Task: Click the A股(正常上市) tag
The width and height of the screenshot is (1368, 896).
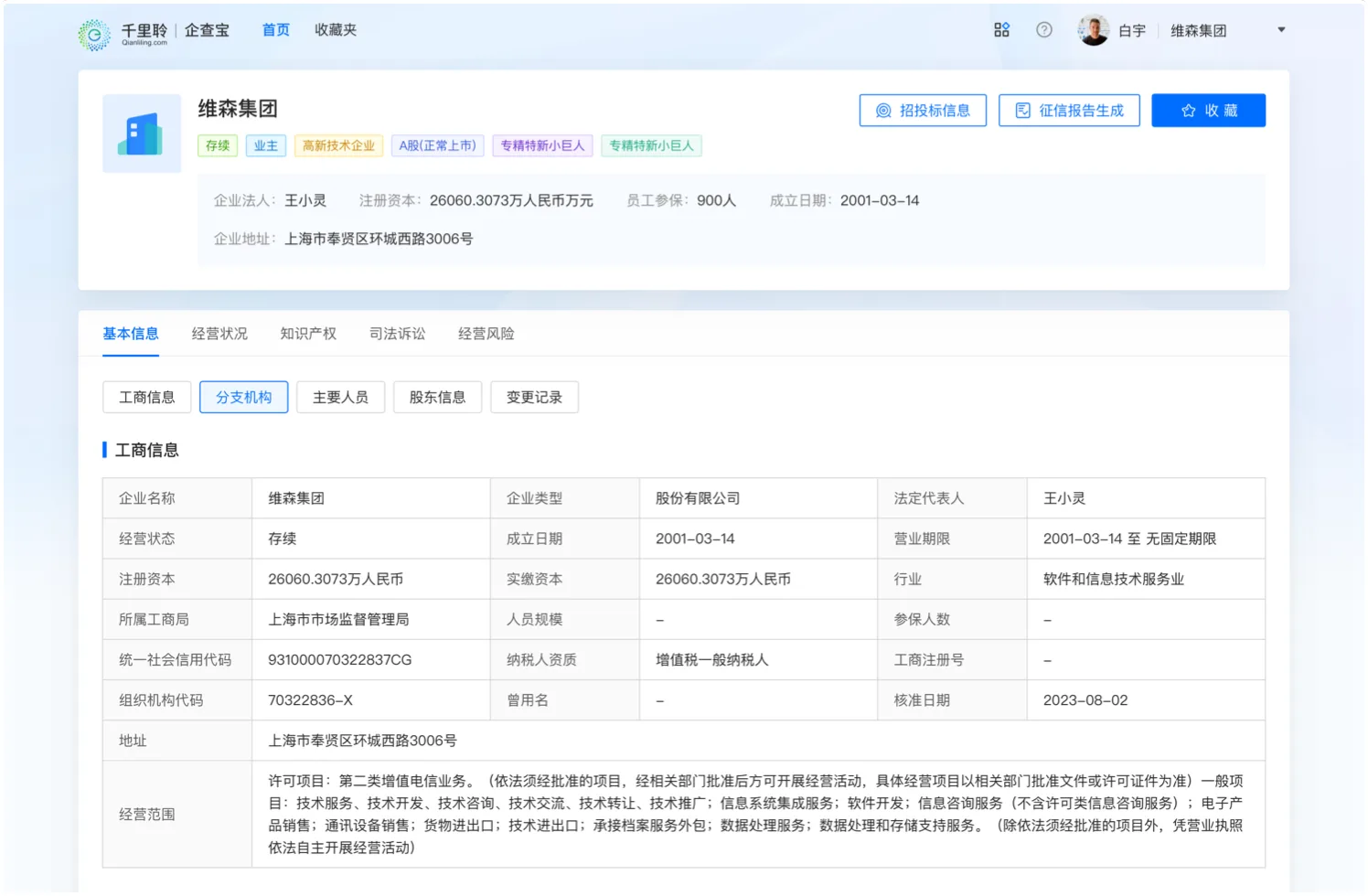Action: (x=438, y=145)
